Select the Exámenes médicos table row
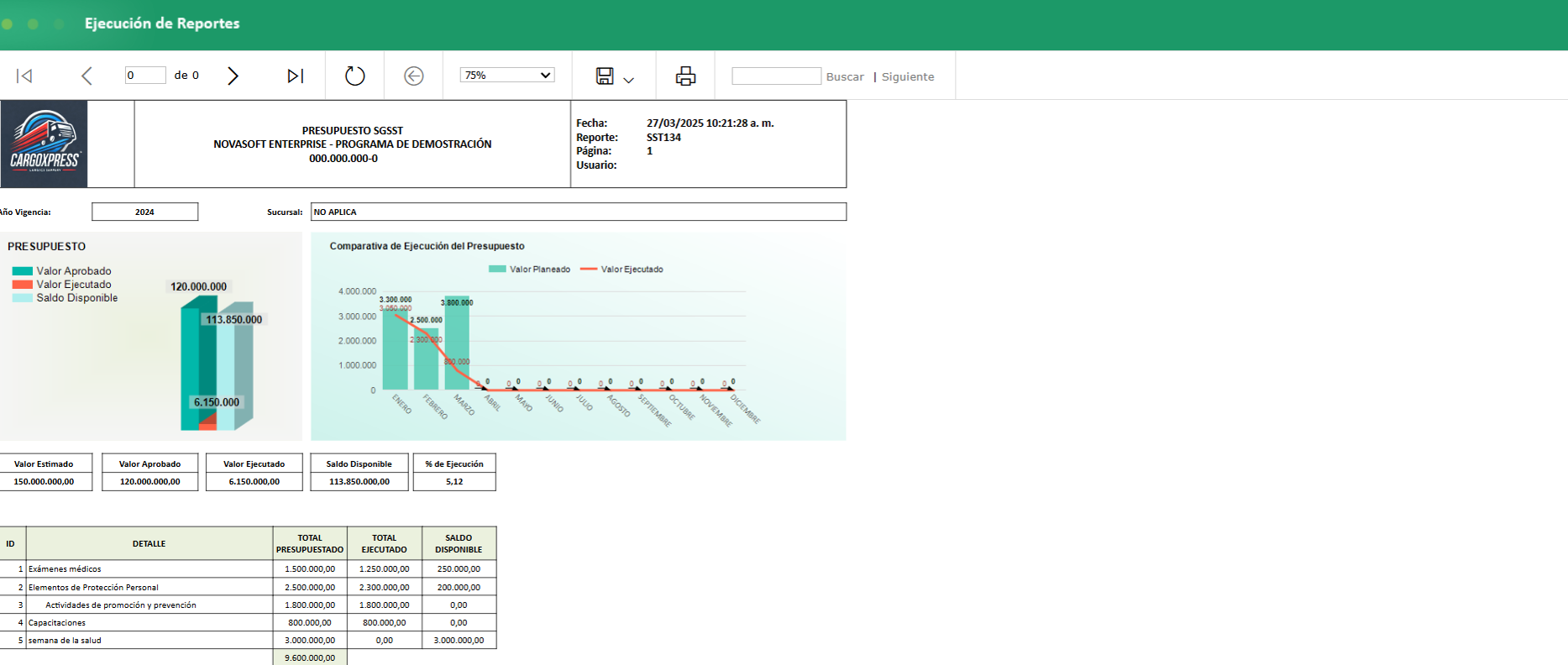 [x=149, y=569]
